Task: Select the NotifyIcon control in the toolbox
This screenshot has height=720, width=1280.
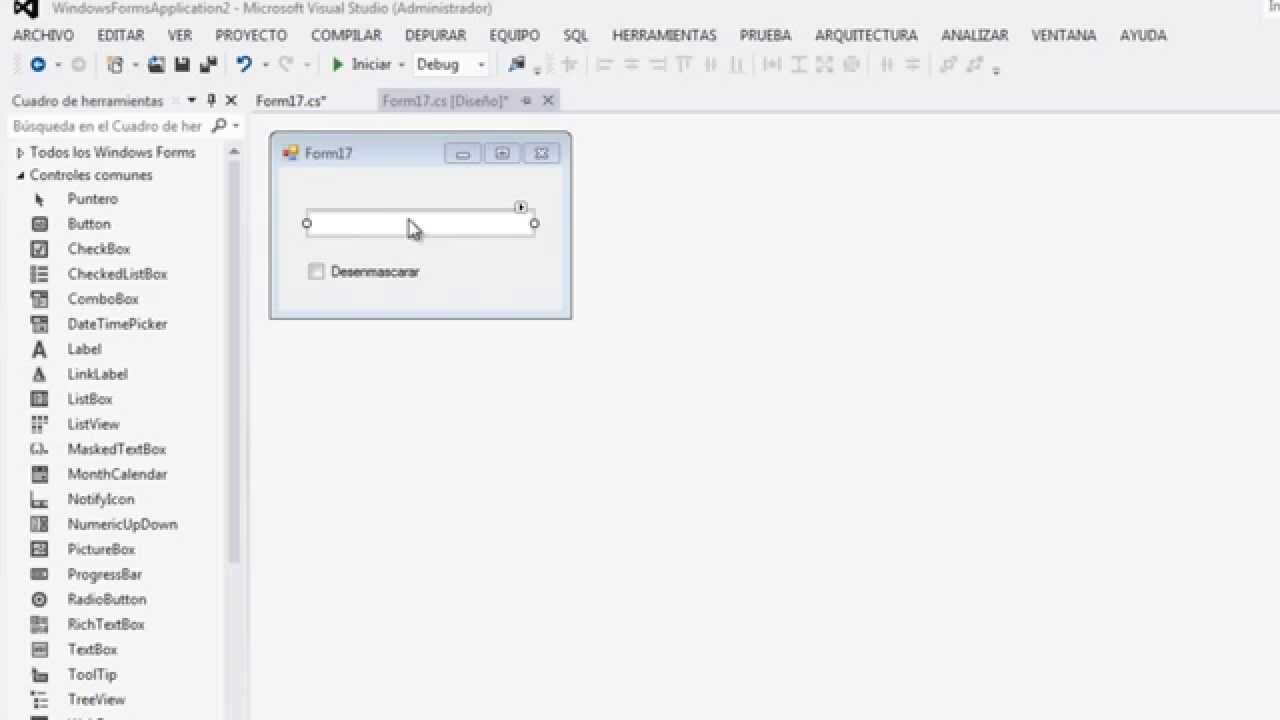Action: pos(101,499)
